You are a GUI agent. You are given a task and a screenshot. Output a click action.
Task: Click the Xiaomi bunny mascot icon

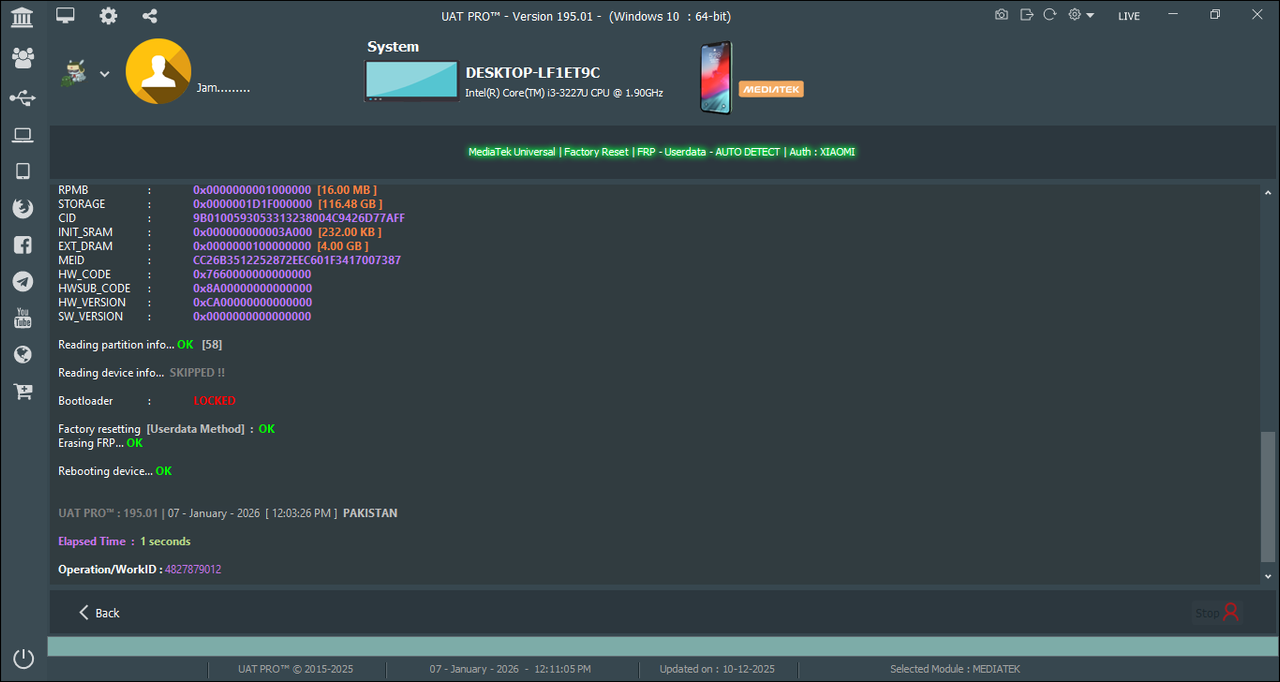(x=73, y=73)
